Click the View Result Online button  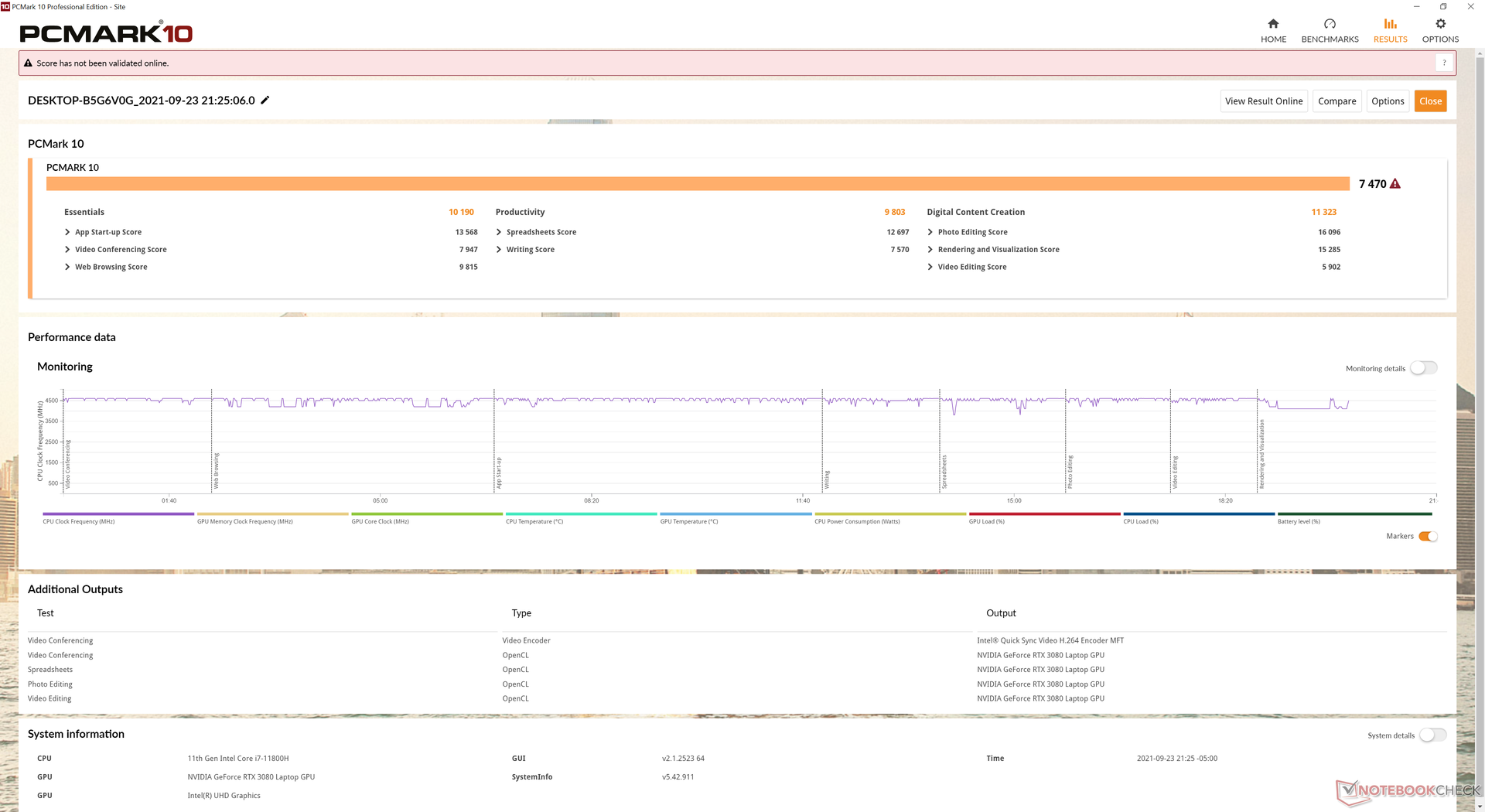point(1263,101)
